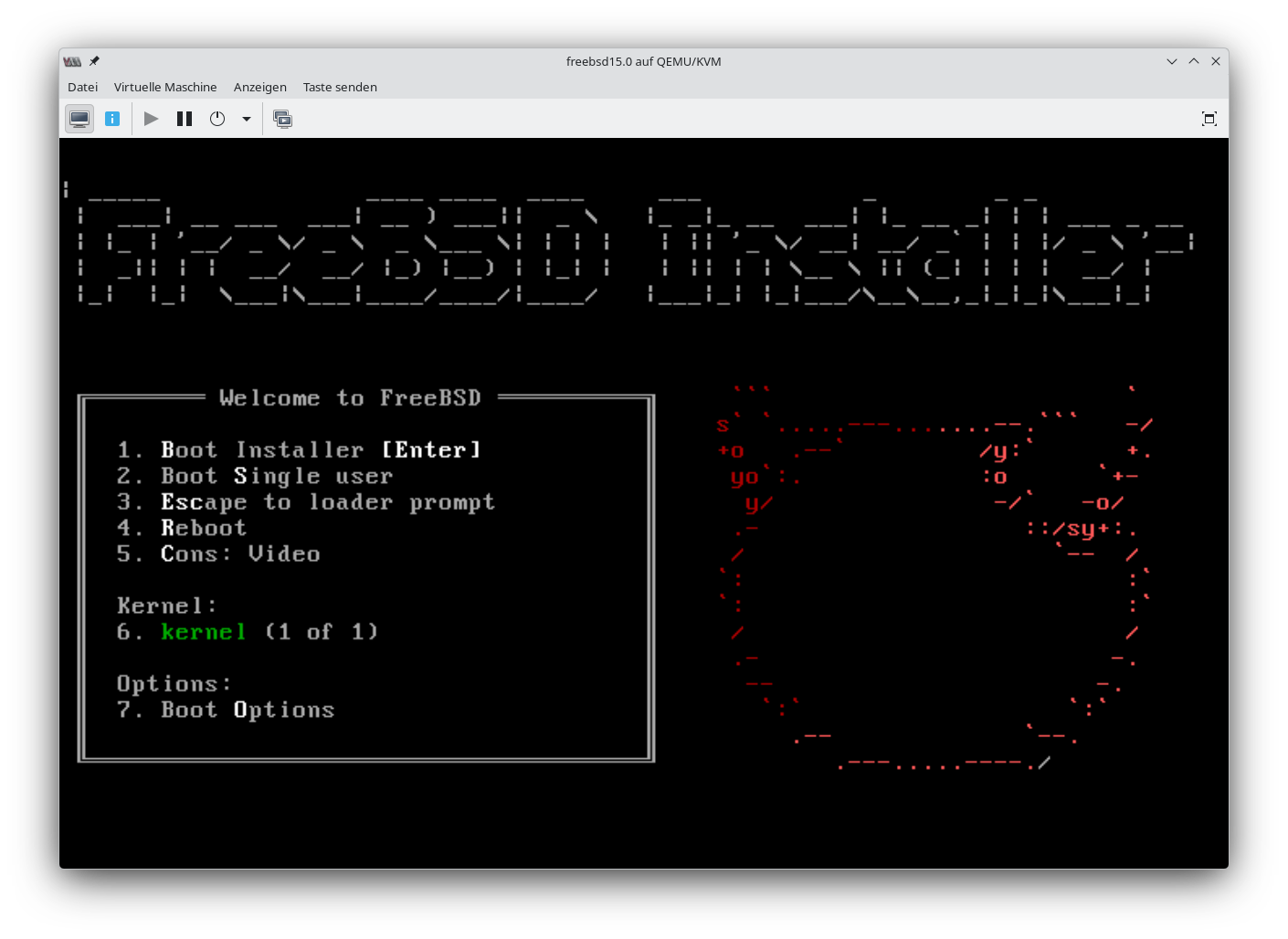Viewport: 1288px width, 939px height.
Task: Show the graphical console view
Action: point(79,119)
